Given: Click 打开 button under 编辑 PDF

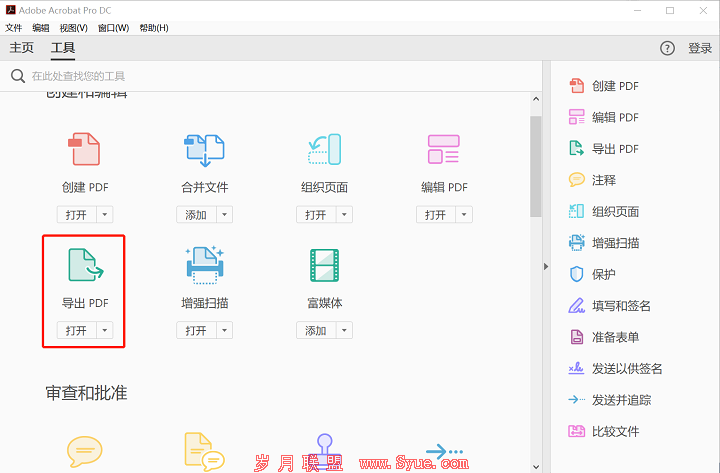Looking at the screenshot, I should tap(436, 214).
